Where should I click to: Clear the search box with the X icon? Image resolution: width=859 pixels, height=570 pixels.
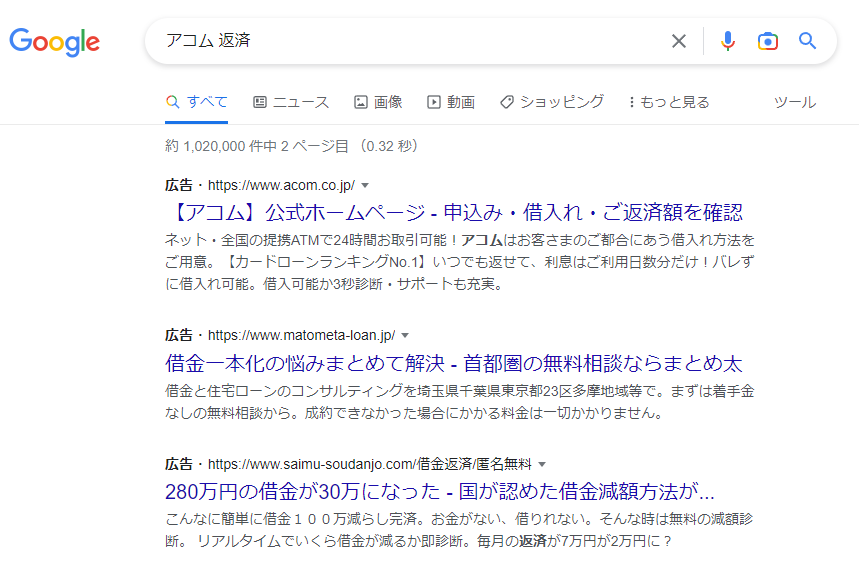(679, 41)
